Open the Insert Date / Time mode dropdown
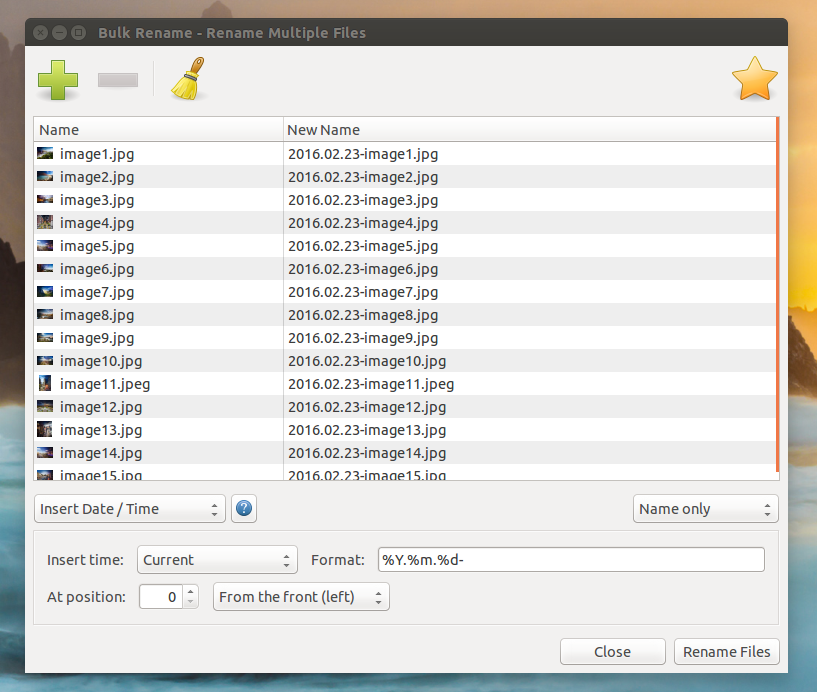The image size is (817, 692). [x=129, y=508]
